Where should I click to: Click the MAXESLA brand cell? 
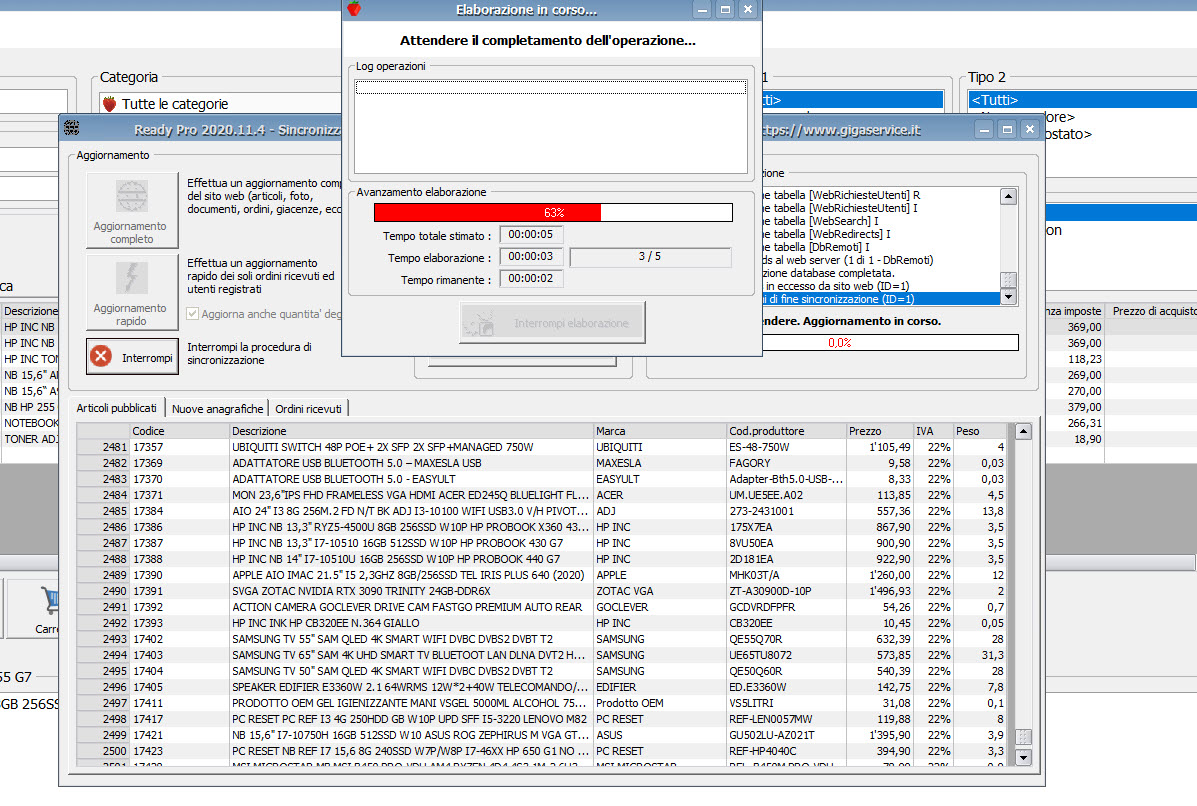pyautogui.click(x=660, y=463)
